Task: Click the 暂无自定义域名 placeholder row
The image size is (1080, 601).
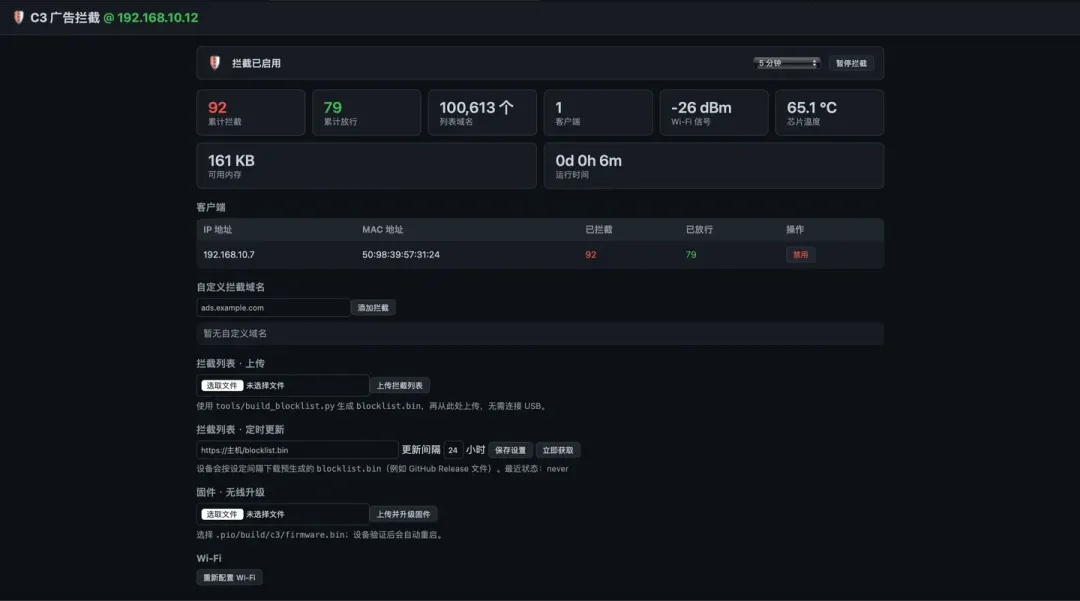Action: pos(540,333)
